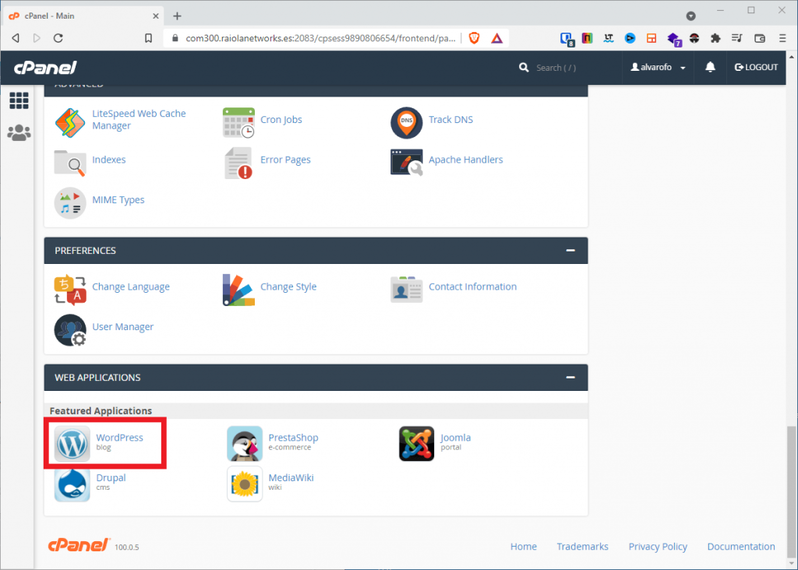Open the User Manager icon

click(70, 330)
